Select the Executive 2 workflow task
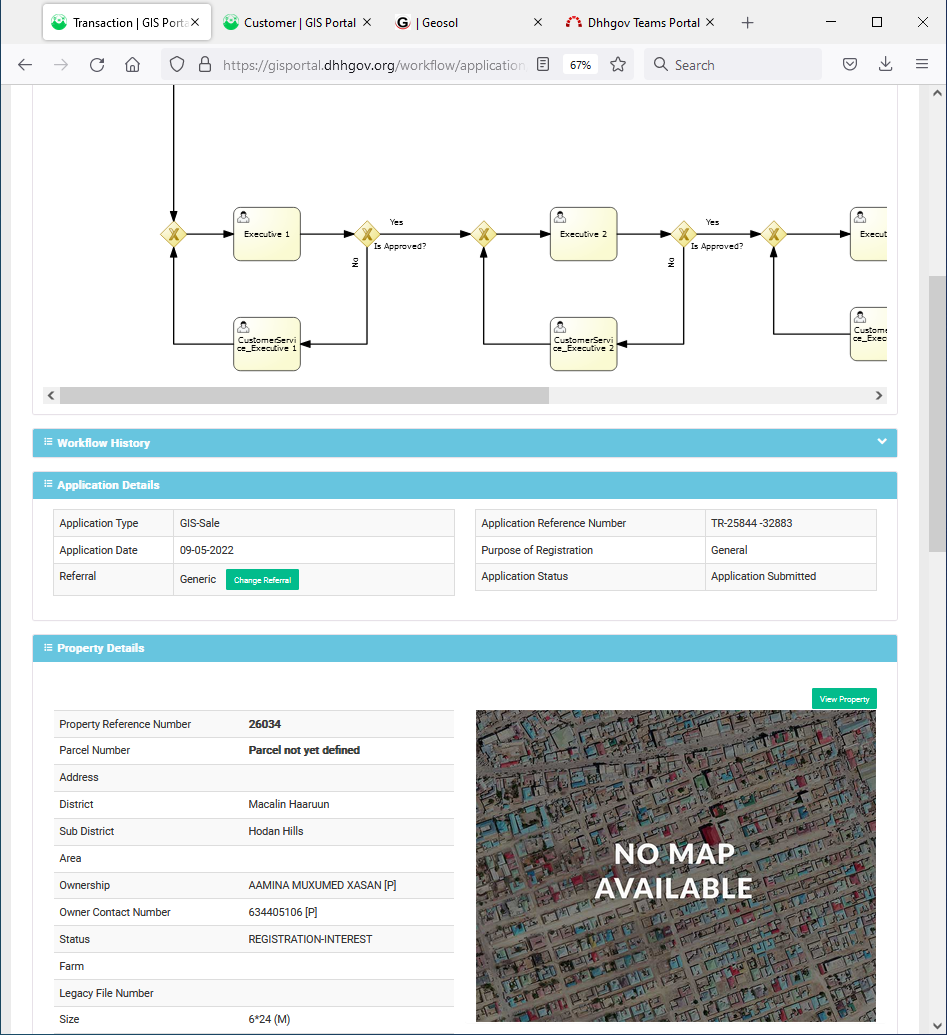Screen dimensions: 947x1035 point(583,234)
